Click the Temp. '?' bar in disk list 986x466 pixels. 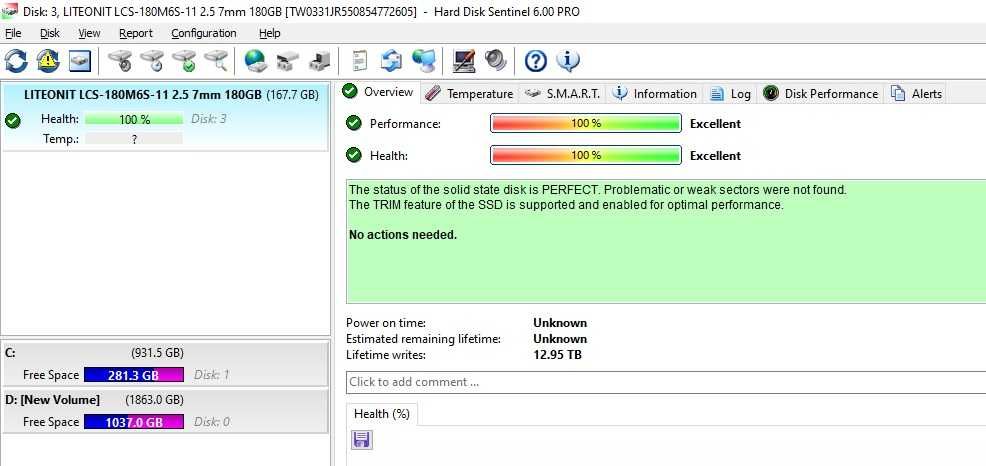coord(134,139)
